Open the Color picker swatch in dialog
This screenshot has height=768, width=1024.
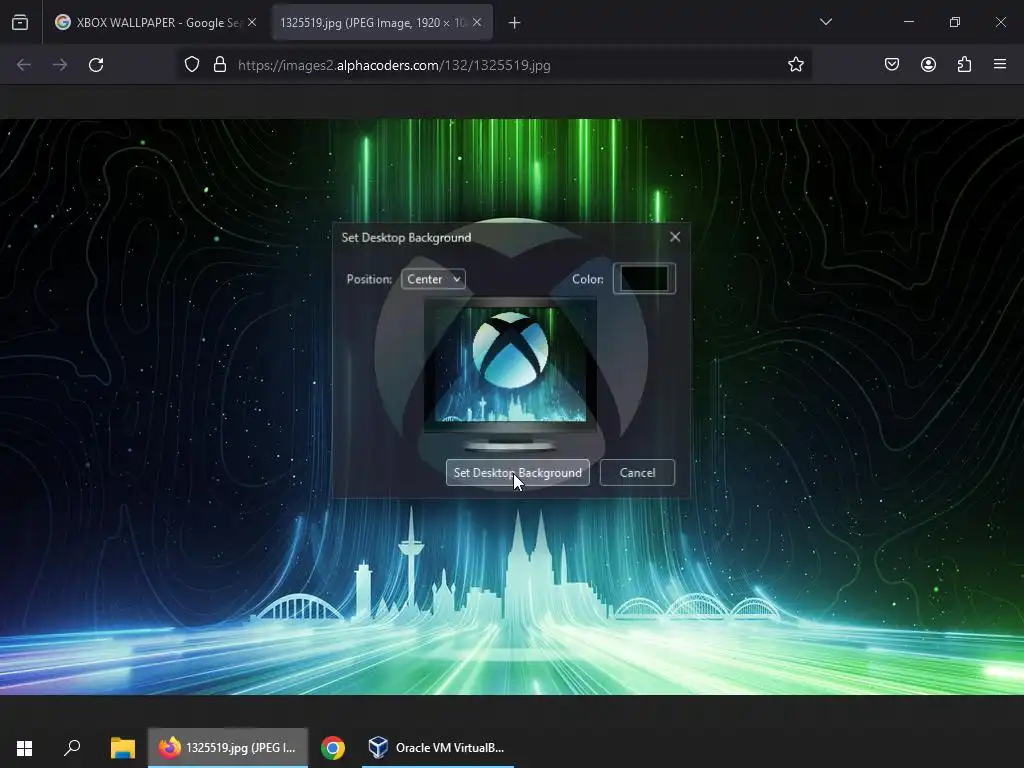pyautogui.click(x=644, y=279)
